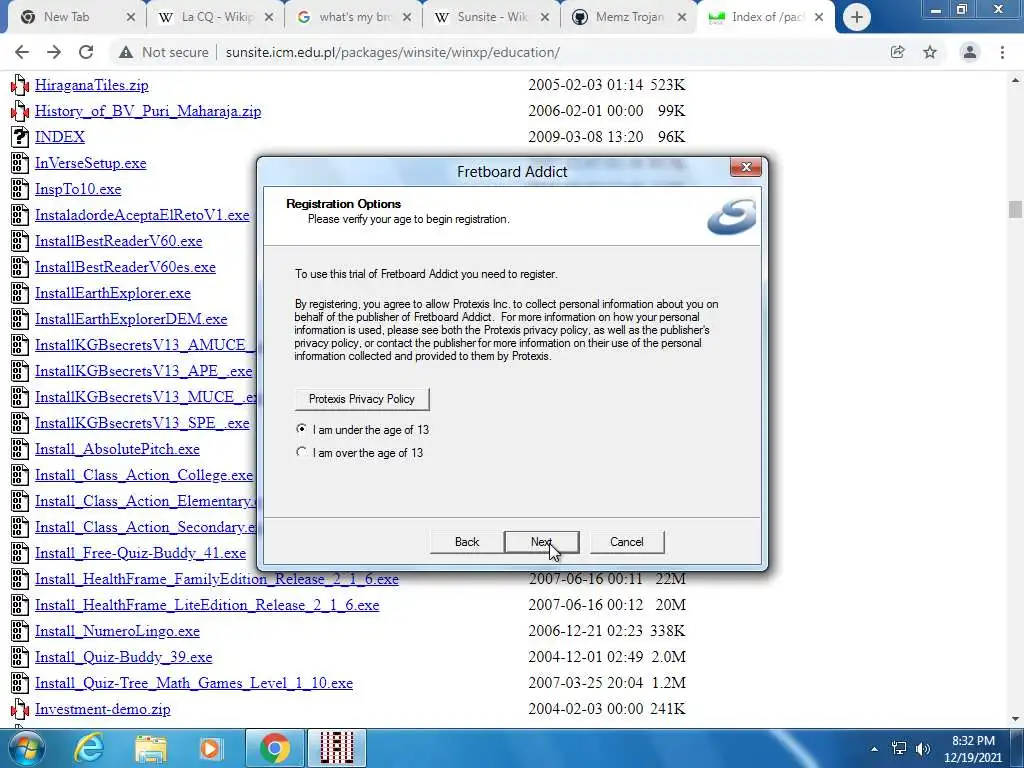
Task: Download InstallEarthExplorer.exe
Action: coord(112,293)
